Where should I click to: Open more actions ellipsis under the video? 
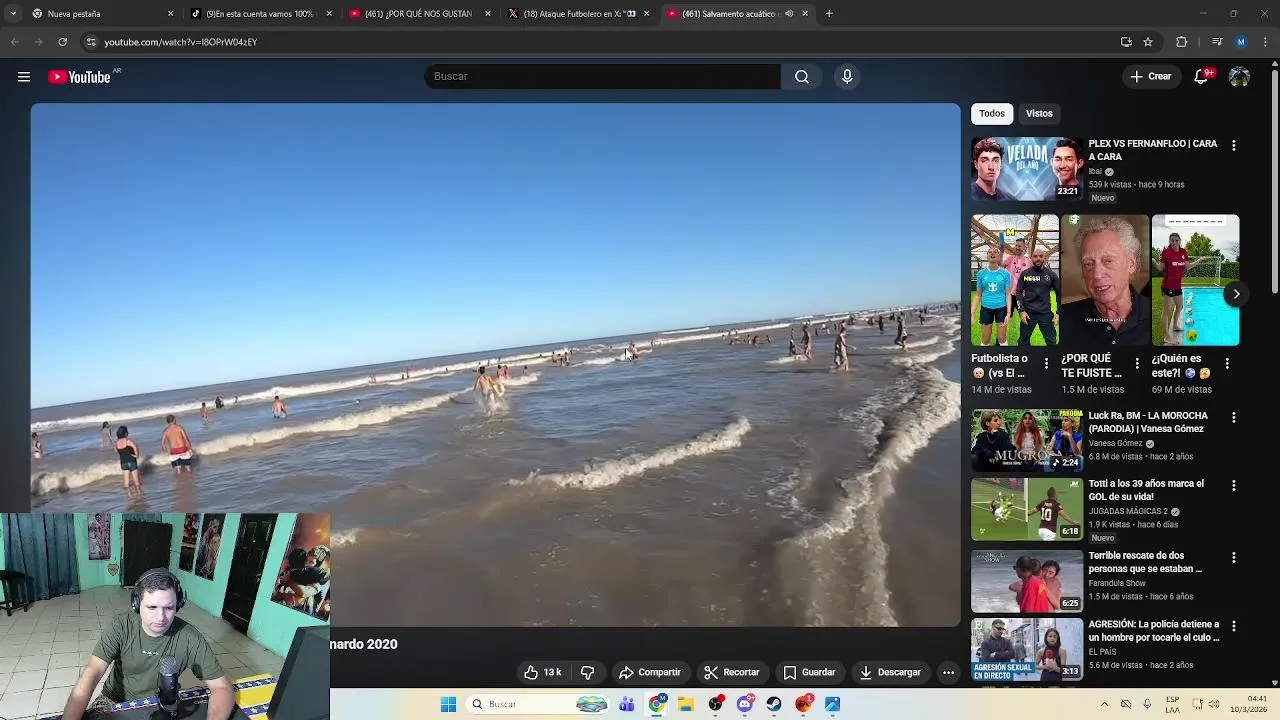coord(948,673)
